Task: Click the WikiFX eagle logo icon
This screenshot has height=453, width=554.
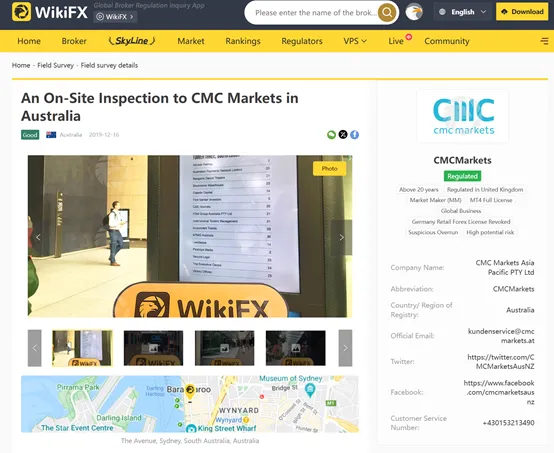Action: pyautogui.click(x=21, y=12)
